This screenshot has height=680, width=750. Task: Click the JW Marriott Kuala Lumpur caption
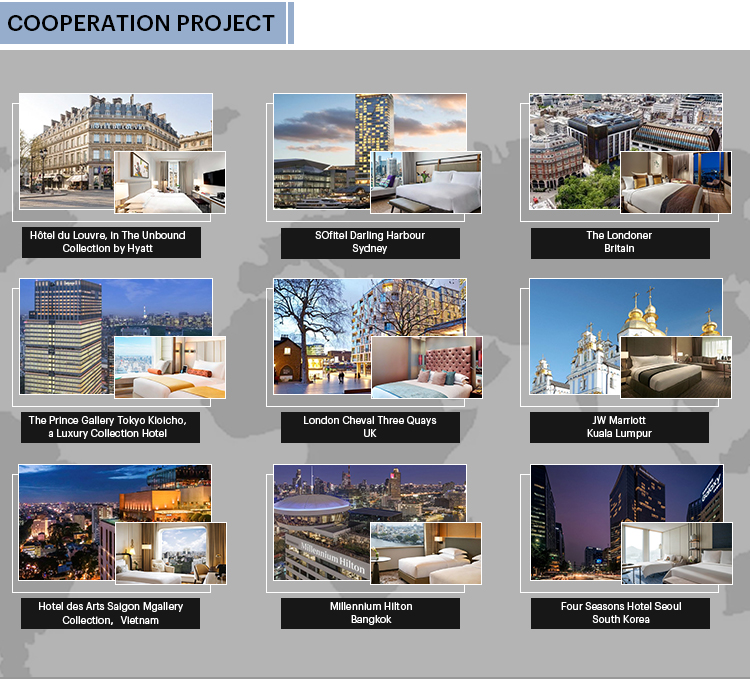coord(620,427)
